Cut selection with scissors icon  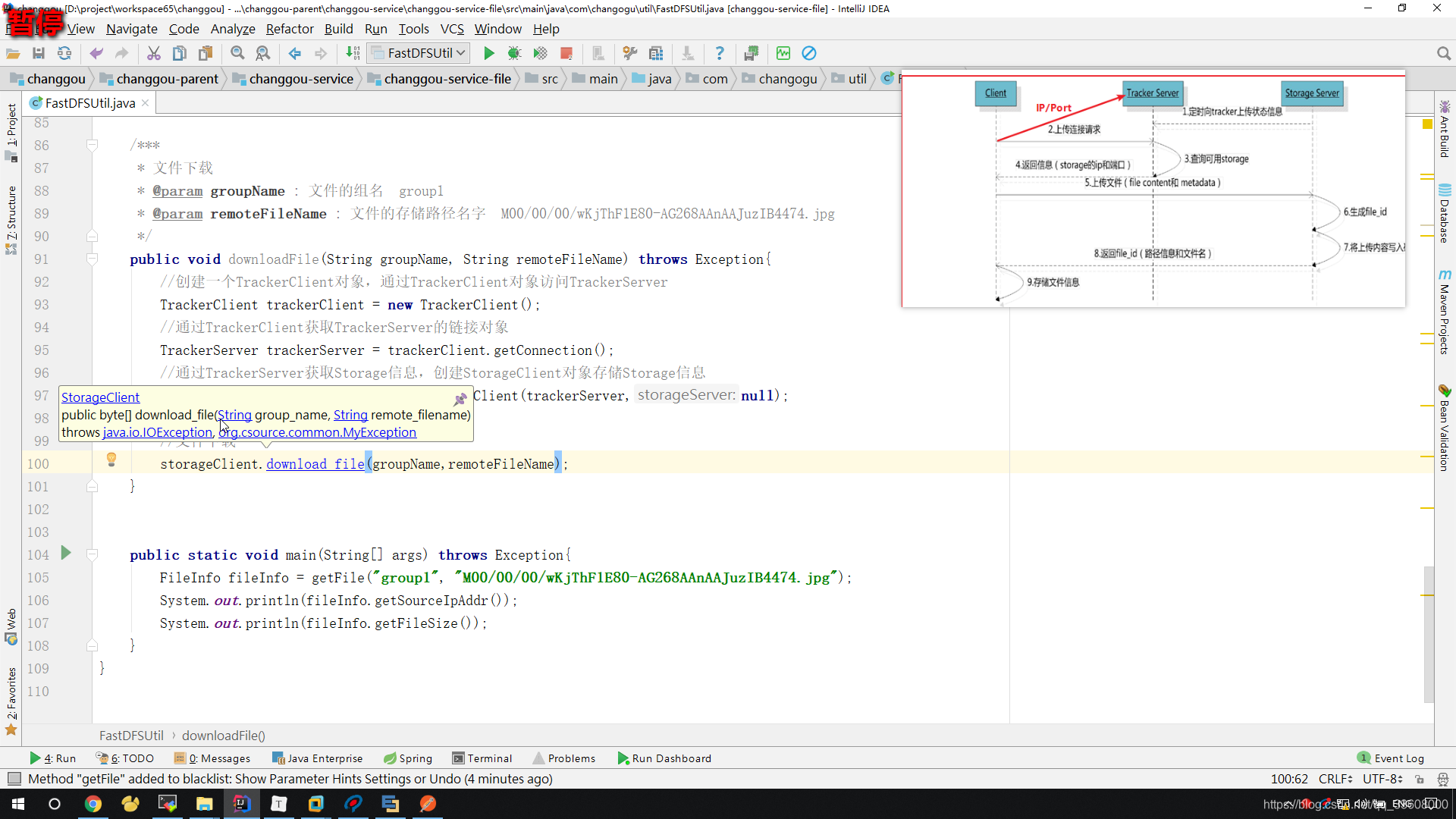[x=154, y=53]
